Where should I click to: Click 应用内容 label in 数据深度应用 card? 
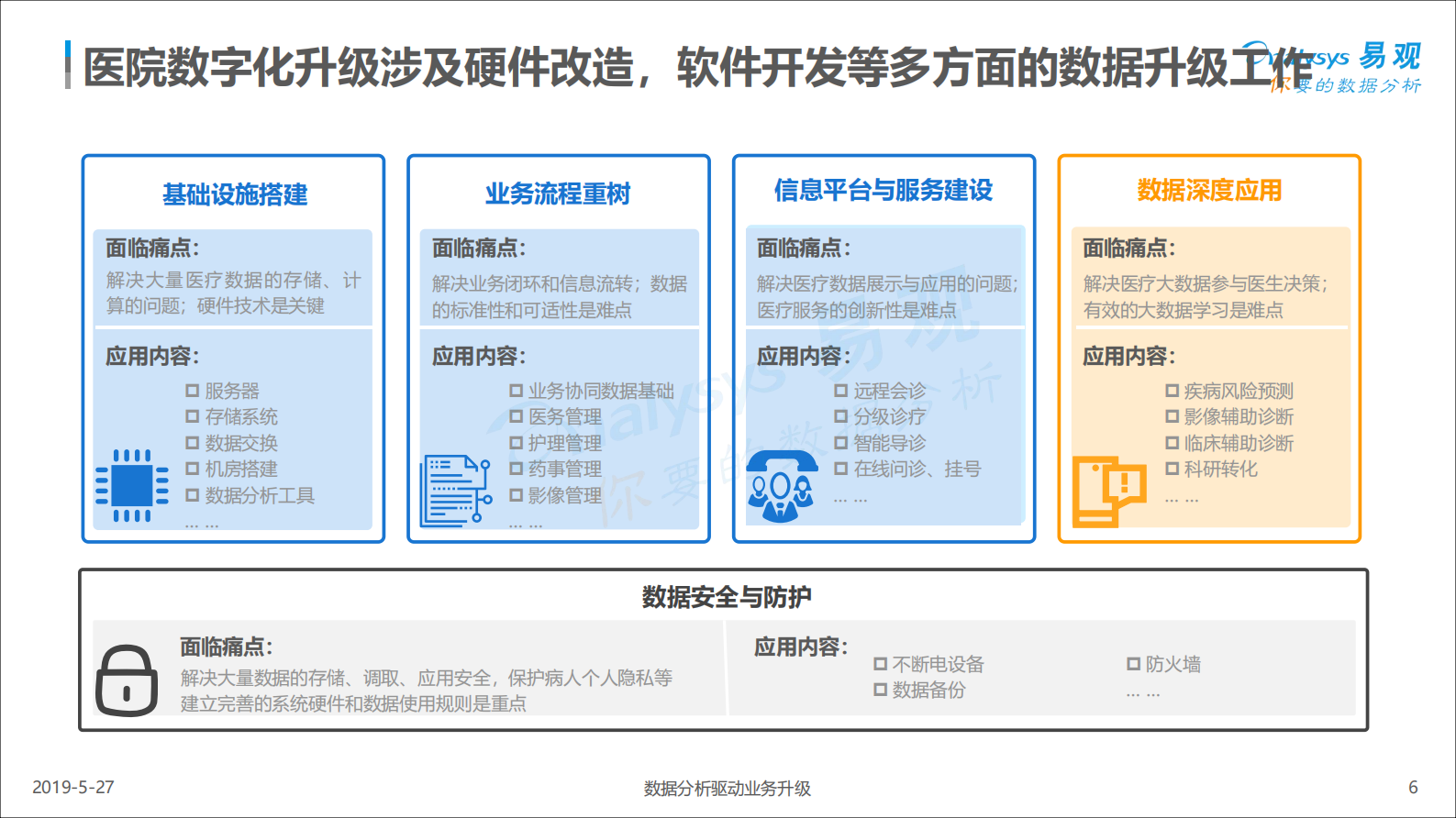click(1129, 356)
